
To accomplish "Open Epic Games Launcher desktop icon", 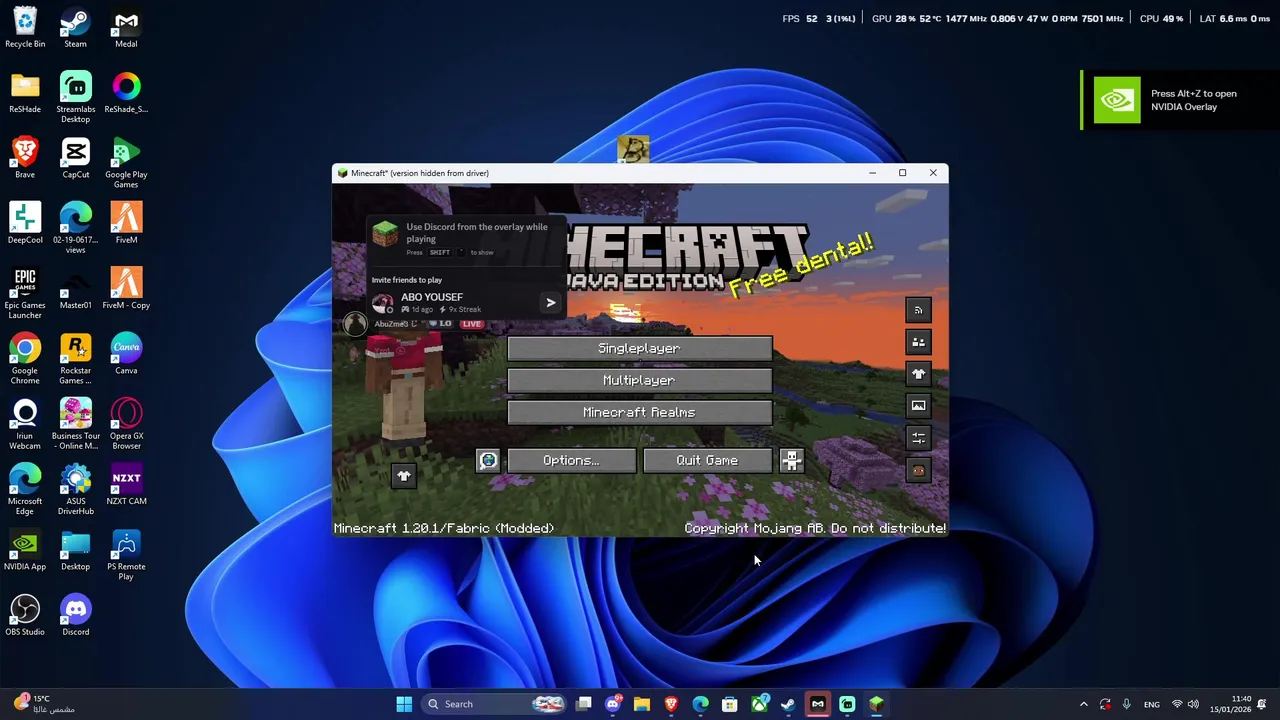I will (x=25, y=294).
